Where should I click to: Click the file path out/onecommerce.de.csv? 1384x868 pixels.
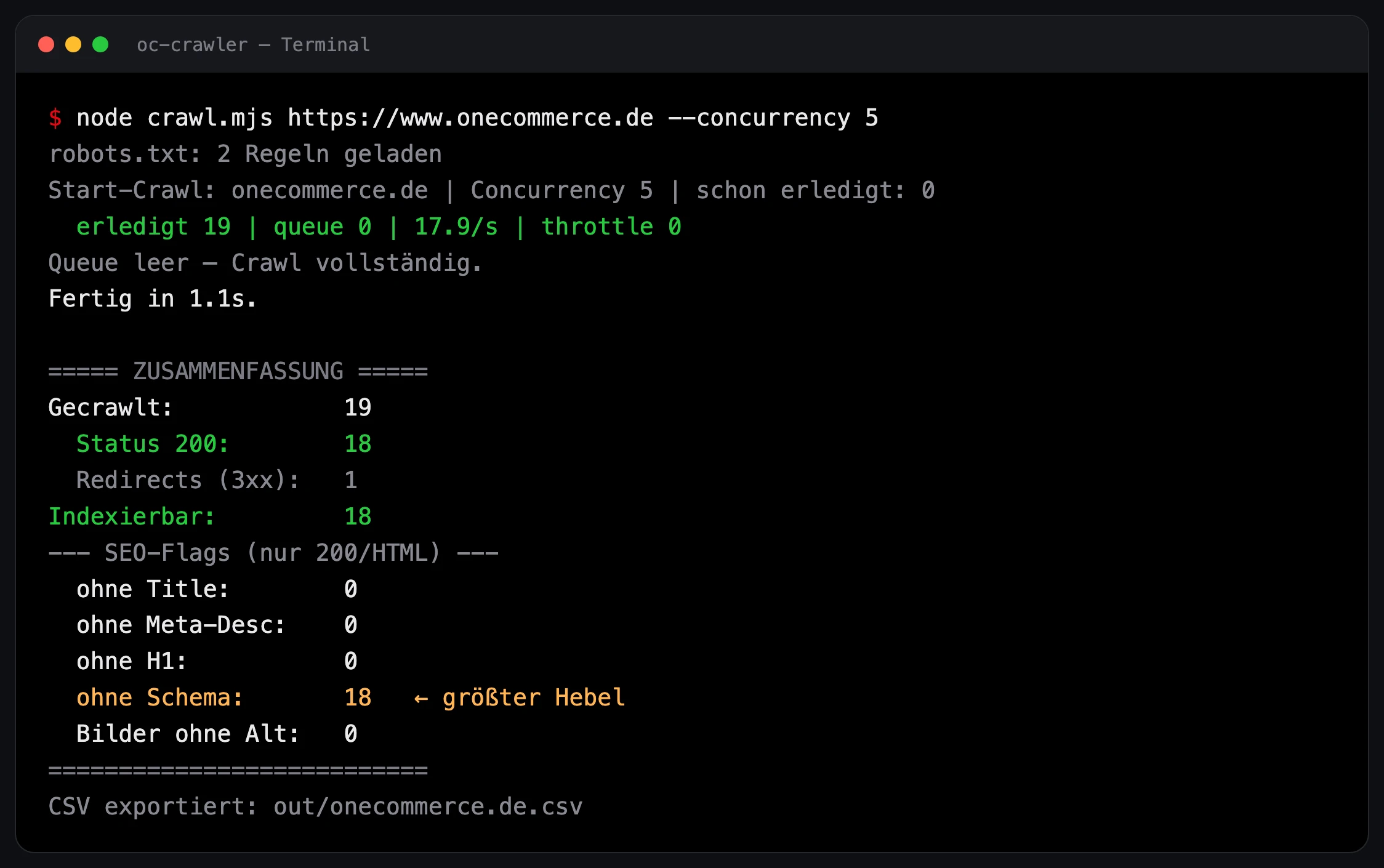tap(428, 806)
